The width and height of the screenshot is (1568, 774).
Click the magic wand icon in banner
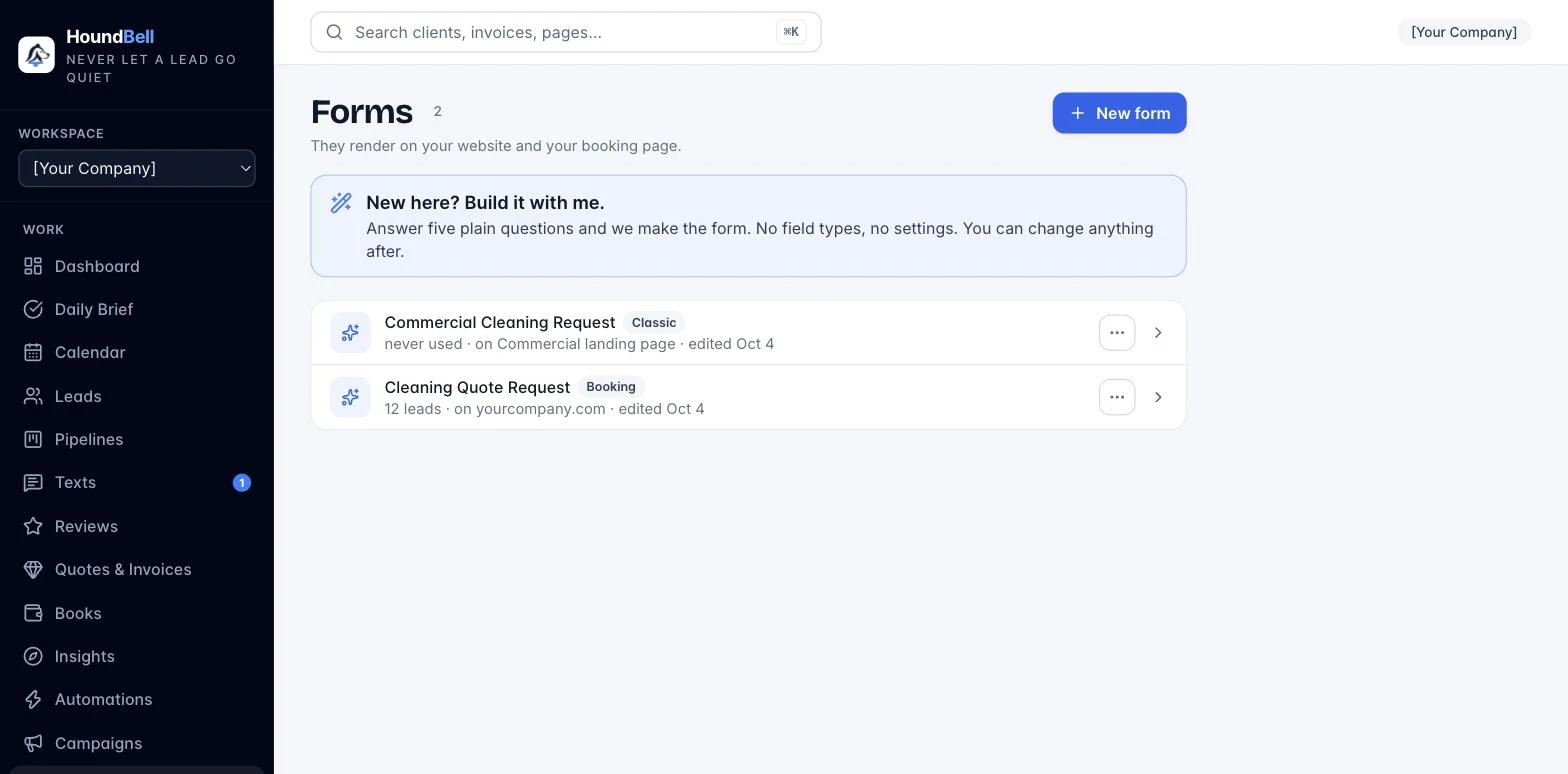(341, 202)
